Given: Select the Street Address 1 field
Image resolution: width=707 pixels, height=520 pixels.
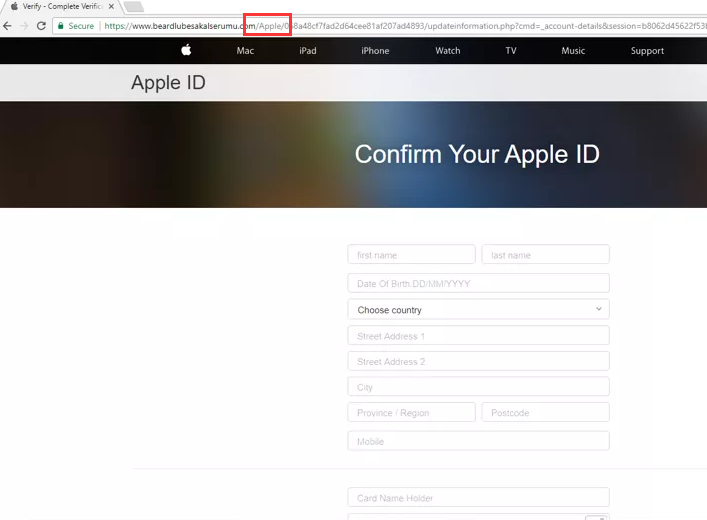Looking at the screenshot, I should tap(478, 336).
